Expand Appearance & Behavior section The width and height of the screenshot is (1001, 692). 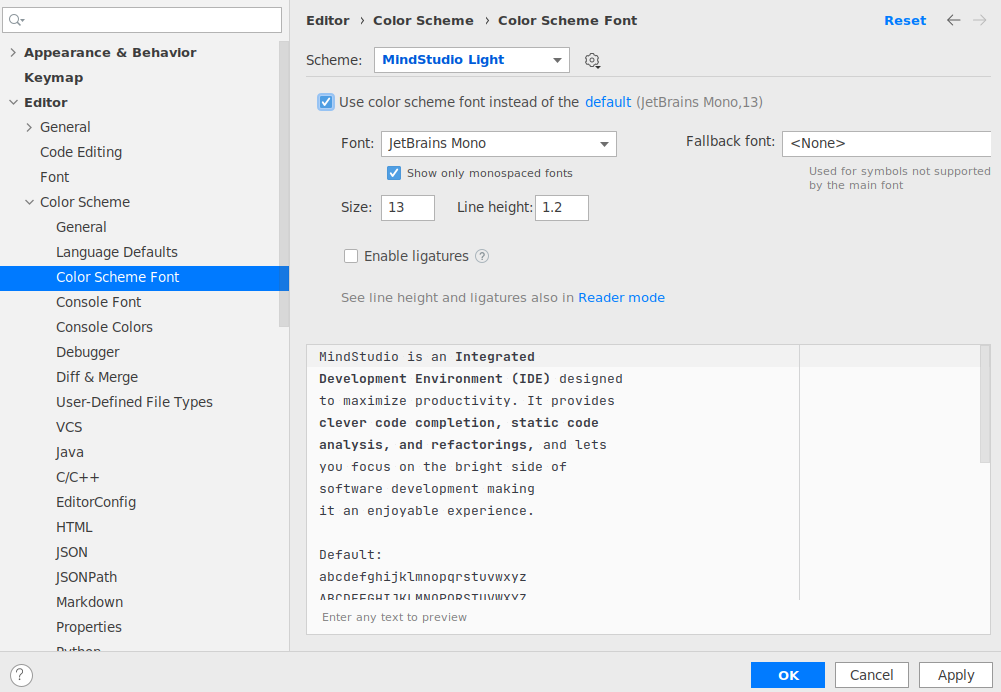[x=13, y=52]
